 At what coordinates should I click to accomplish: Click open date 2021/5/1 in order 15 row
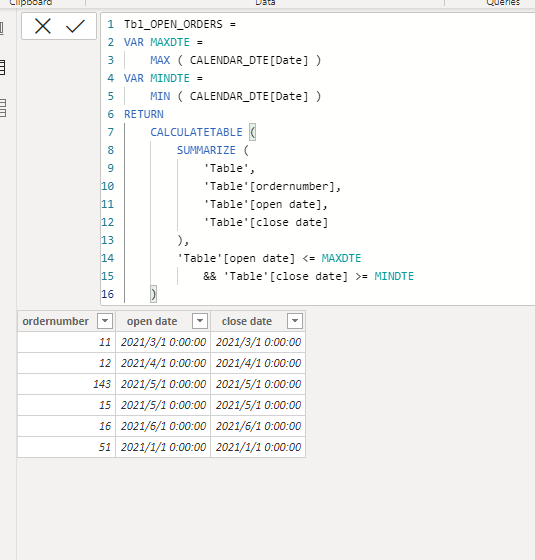pos(163,405)
